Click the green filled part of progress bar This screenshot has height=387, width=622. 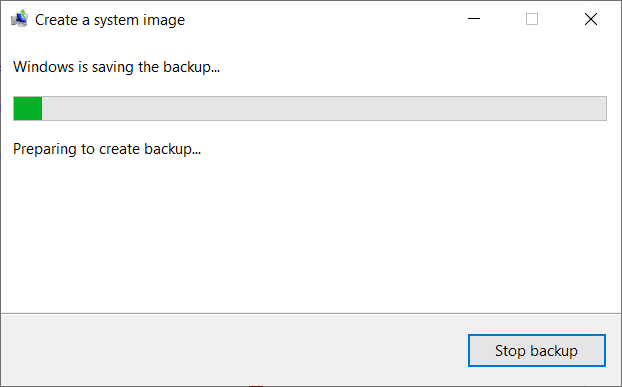pyautogui.click(x=28, y=108)
